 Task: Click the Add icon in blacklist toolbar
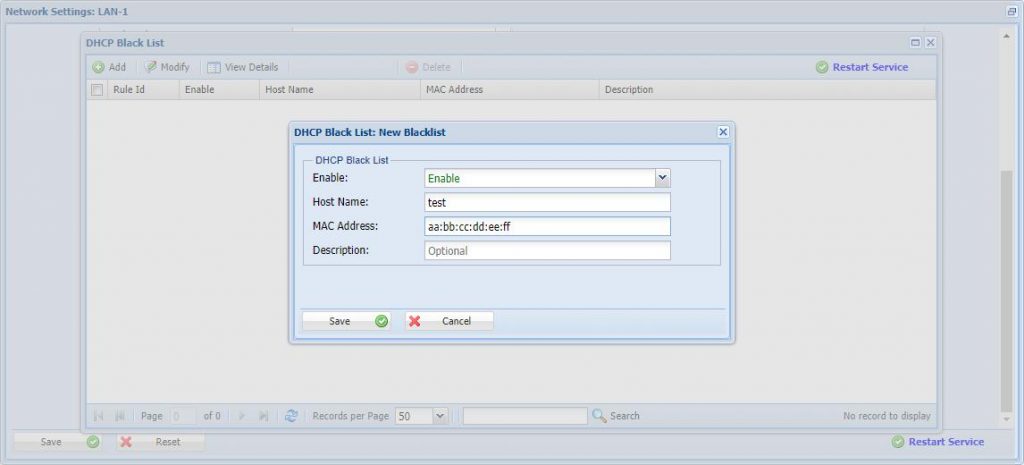click(99, 67)
